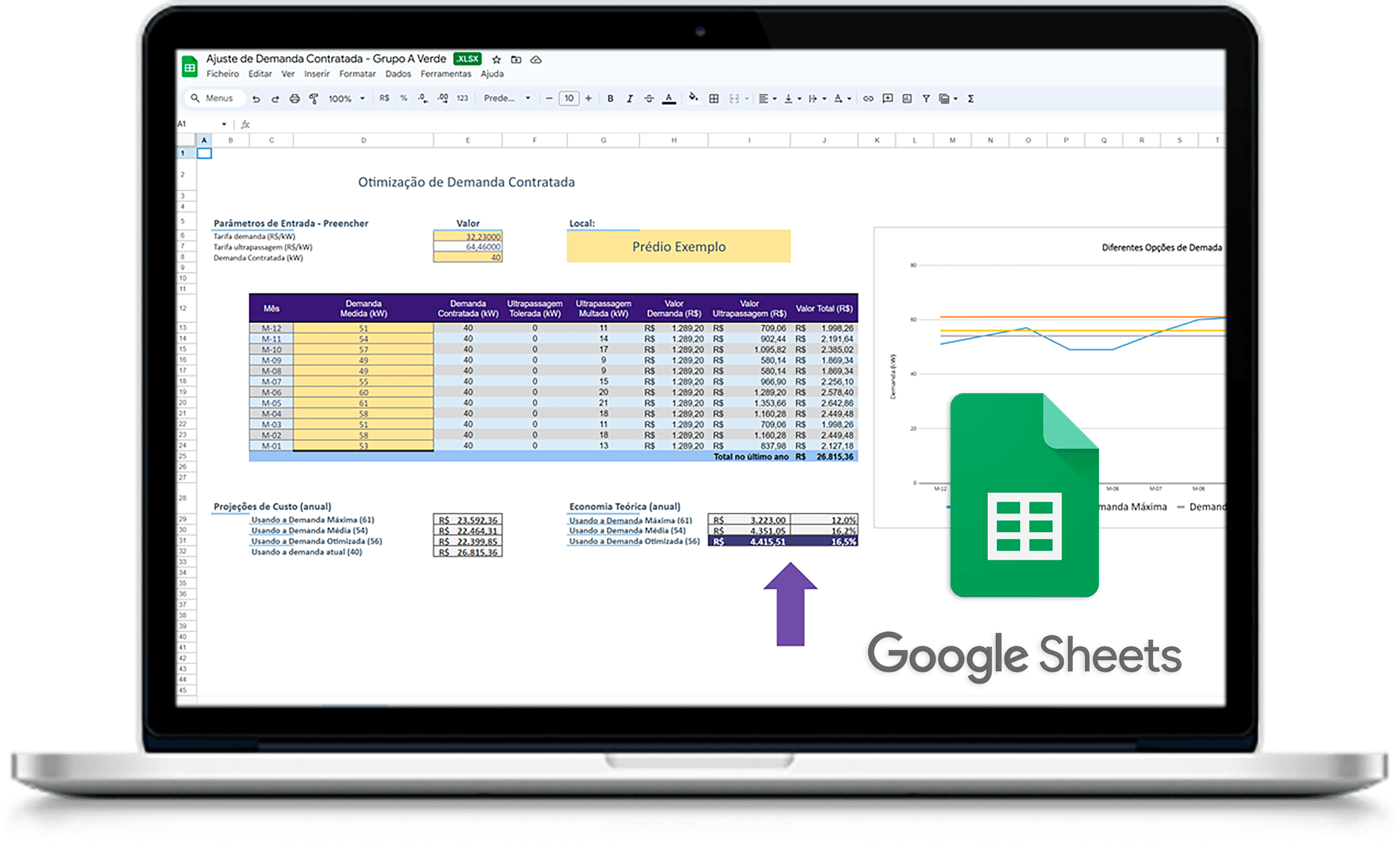
Task: Decrease font size with minus button
Action: (549, 99)
